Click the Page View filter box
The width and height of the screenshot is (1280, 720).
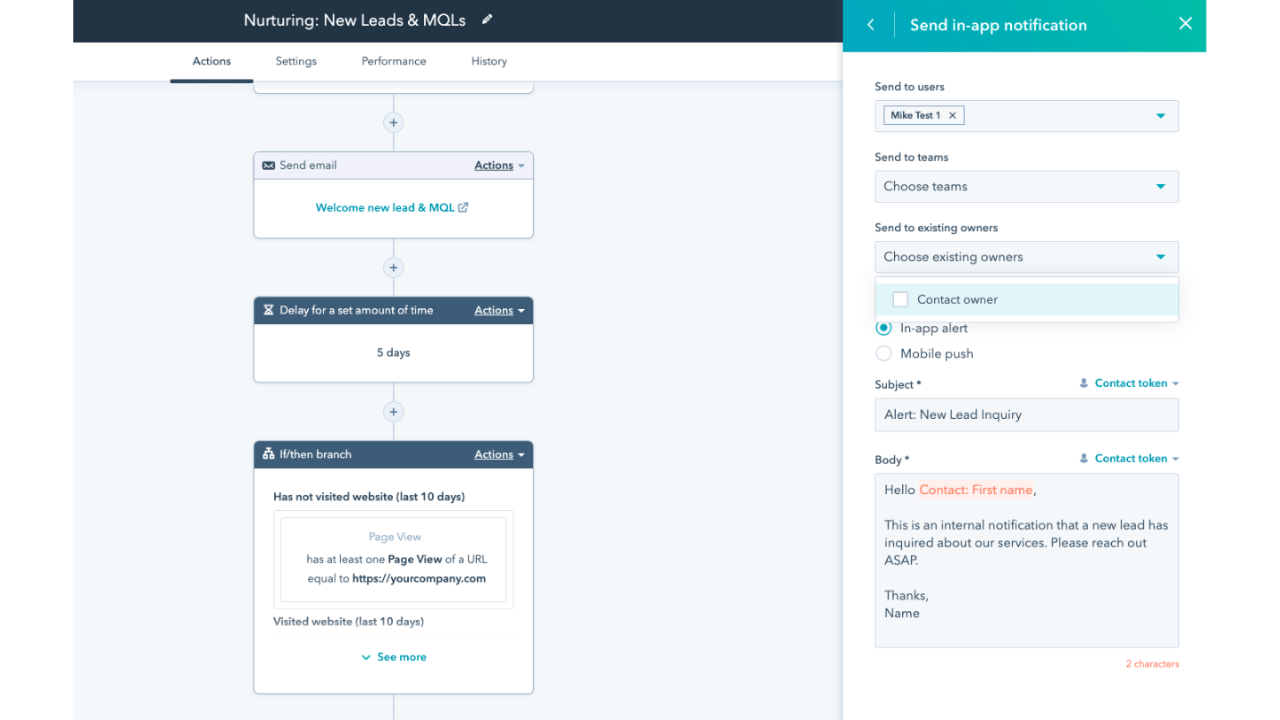393,560
